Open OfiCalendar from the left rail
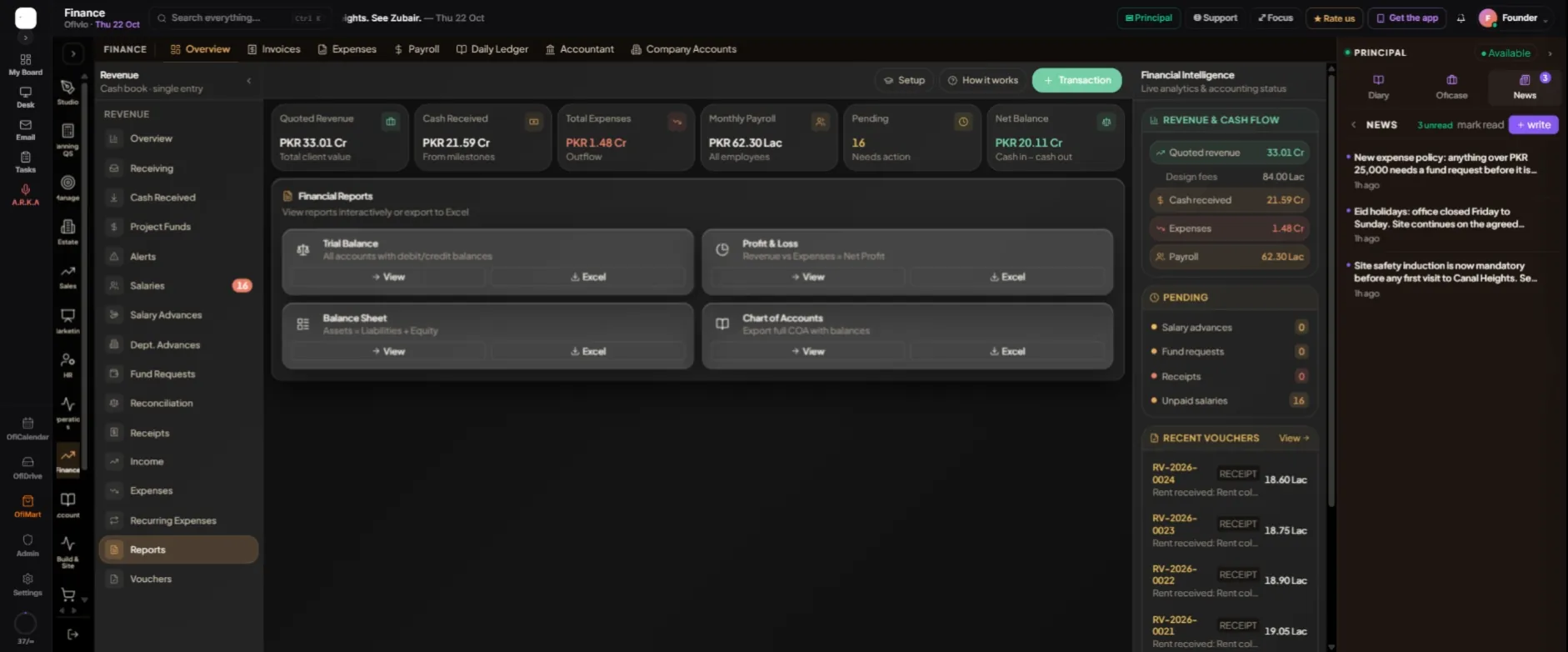 [27, 428]
